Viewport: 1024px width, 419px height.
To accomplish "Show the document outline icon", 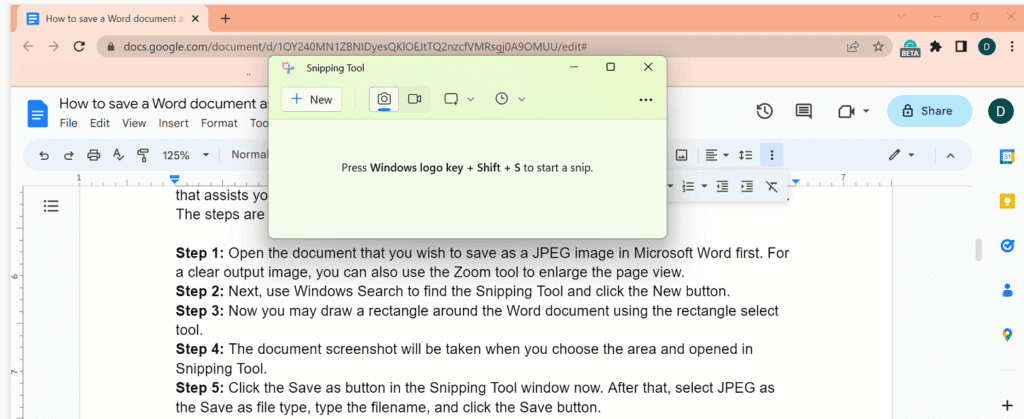I will pos(51,206).
